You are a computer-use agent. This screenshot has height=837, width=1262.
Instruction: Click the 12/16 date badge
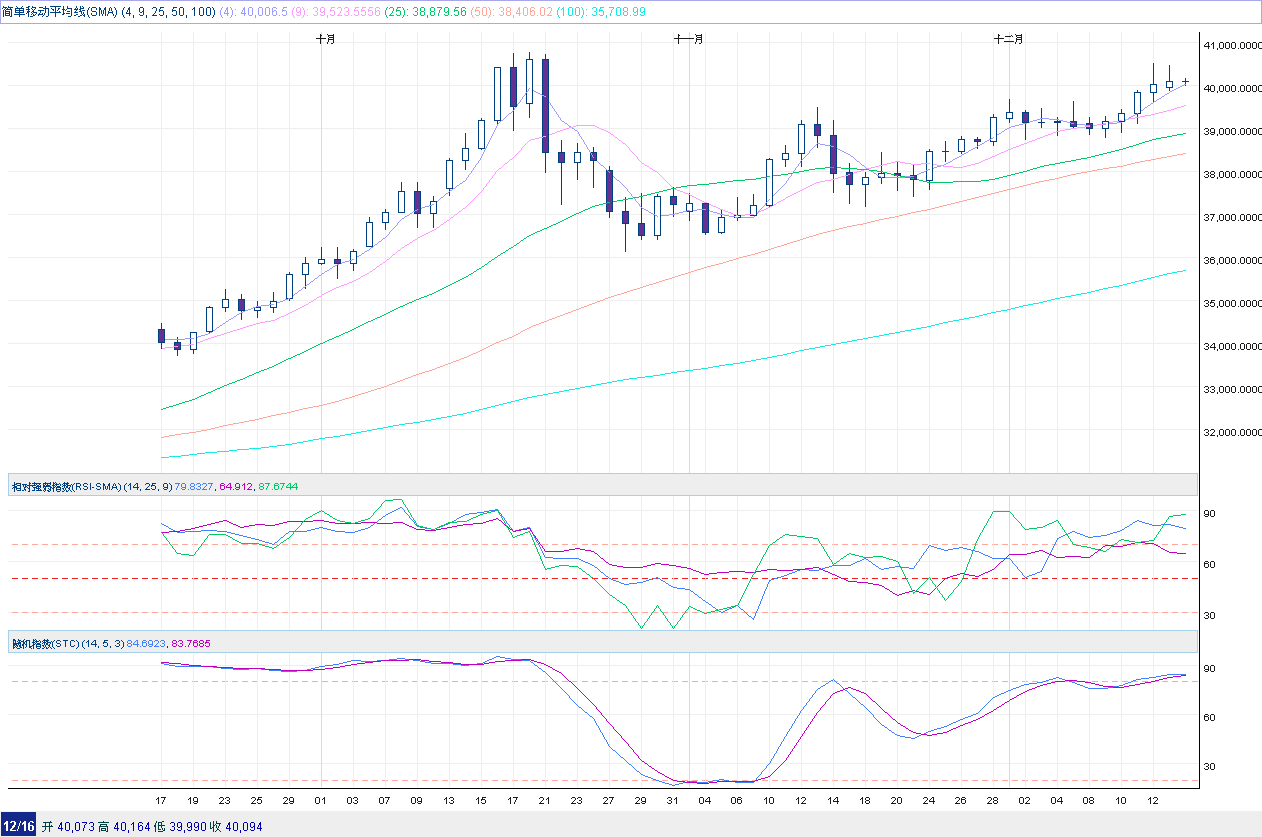(17, 827)
